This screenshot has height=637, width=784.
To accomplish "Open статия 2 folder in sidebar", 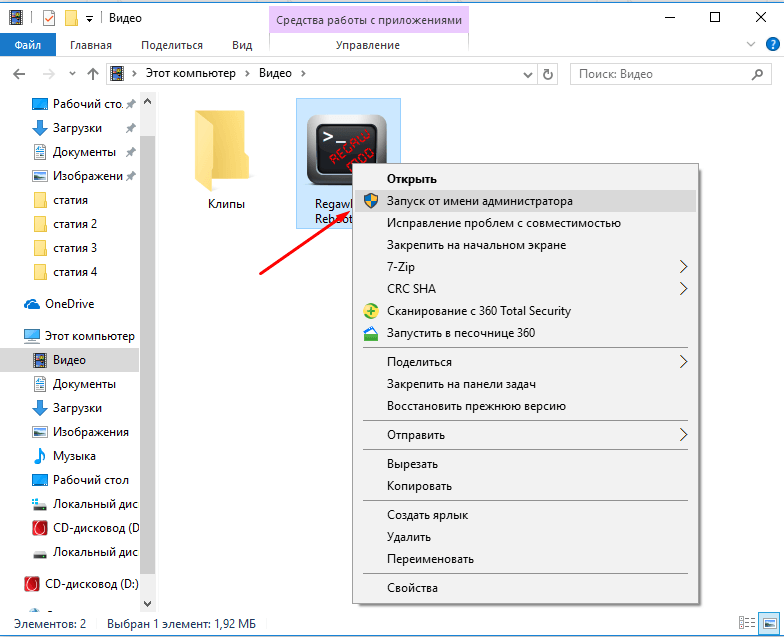I will 75,224.
